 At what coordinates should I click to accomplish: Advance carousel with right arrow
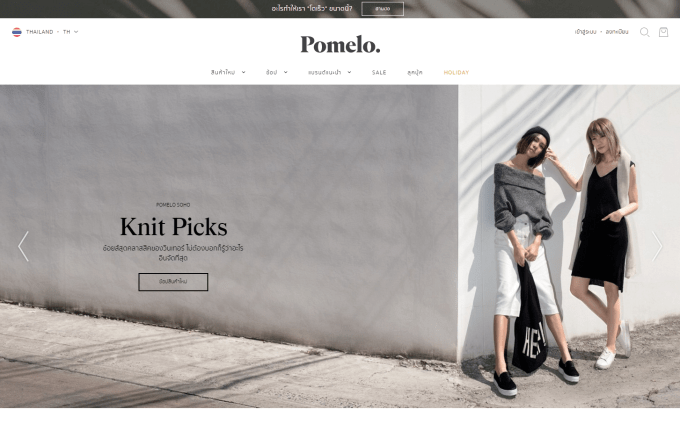(657, 246)
